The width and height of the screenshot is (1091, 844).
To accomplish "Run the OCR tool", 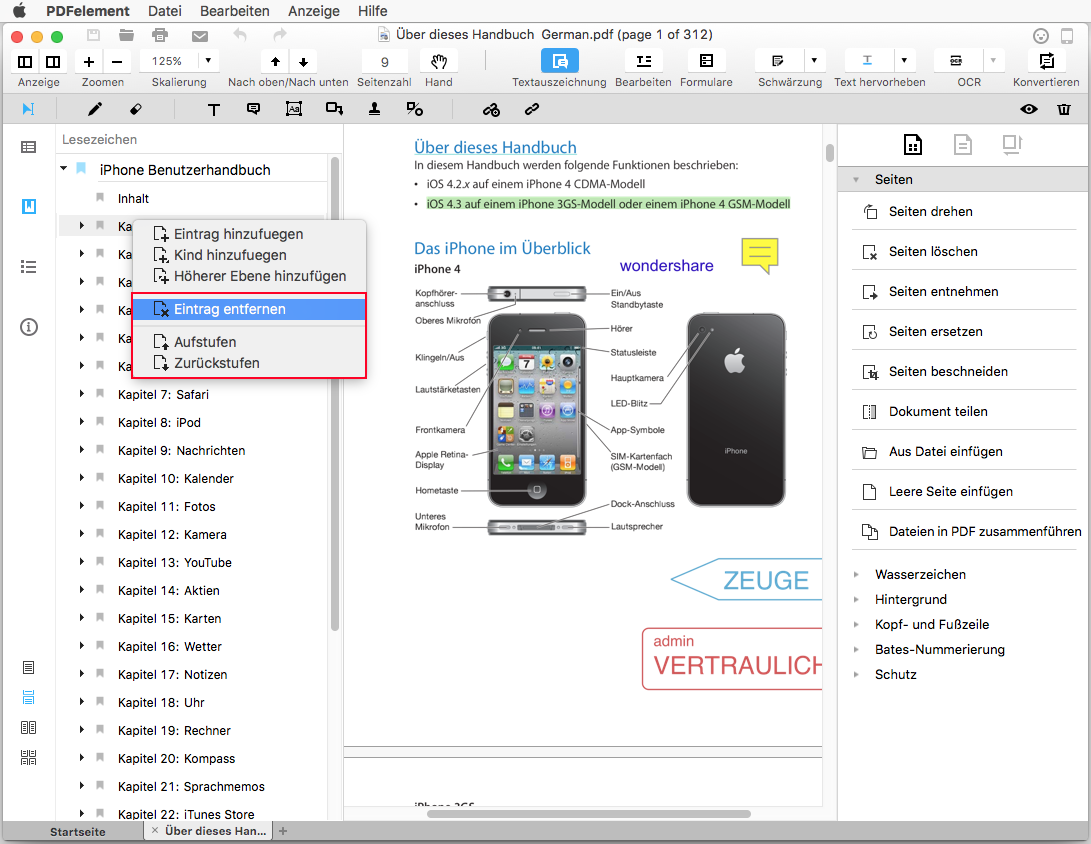I will tap(957, 61).
